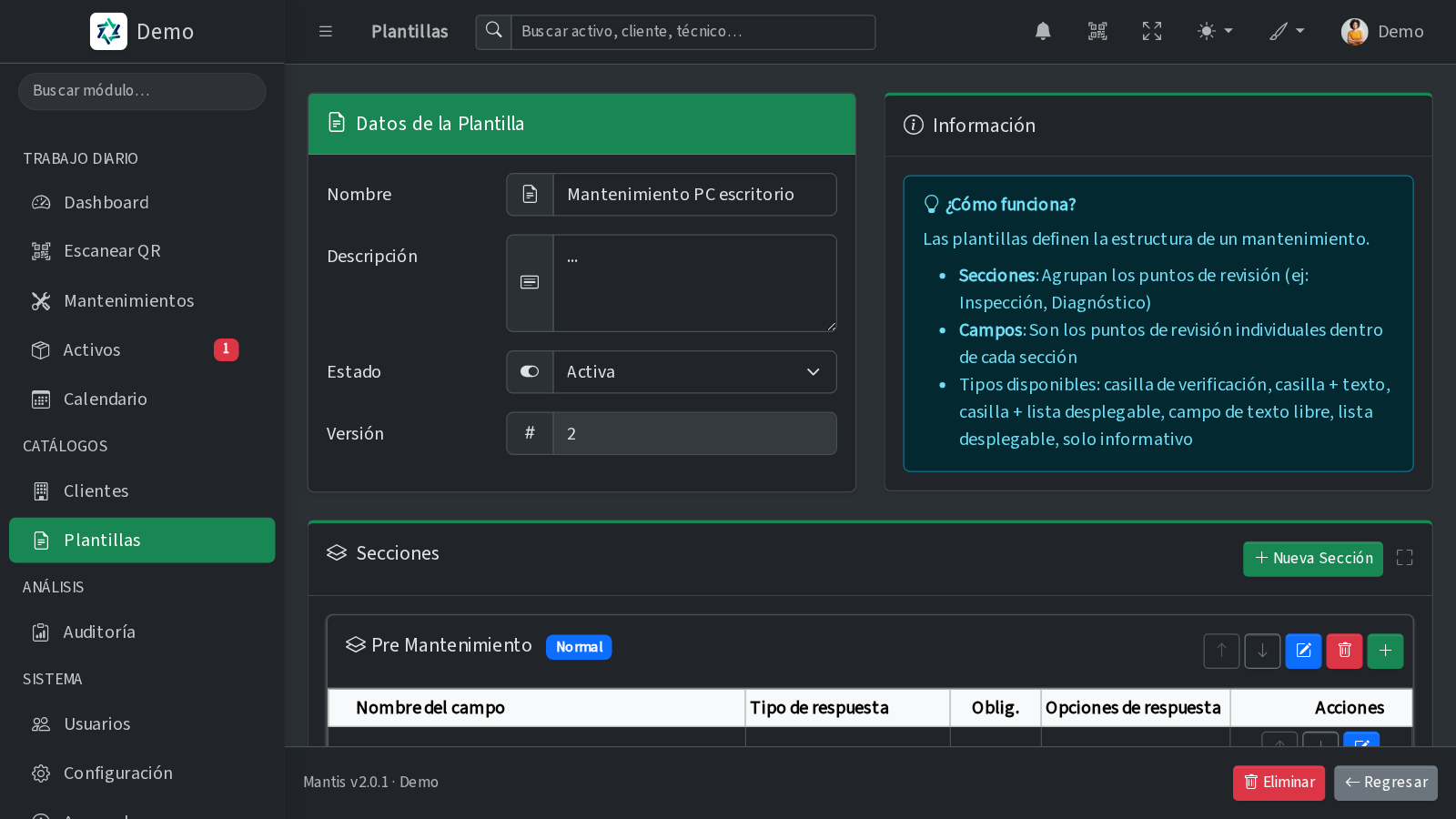Image resolution: width=1456 pixels, height=819 pixels.
Task: Add a field to Pre Mantenimiento
Action: tap(1385, 651)
